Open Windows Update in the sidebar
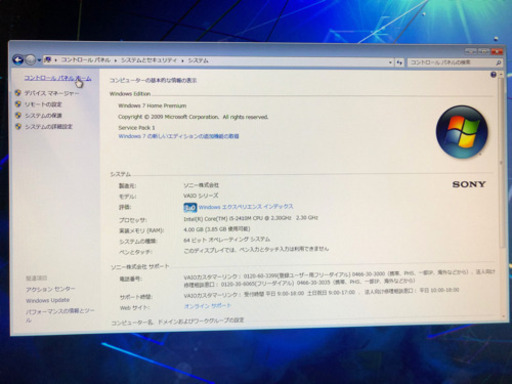 (48, 300)
